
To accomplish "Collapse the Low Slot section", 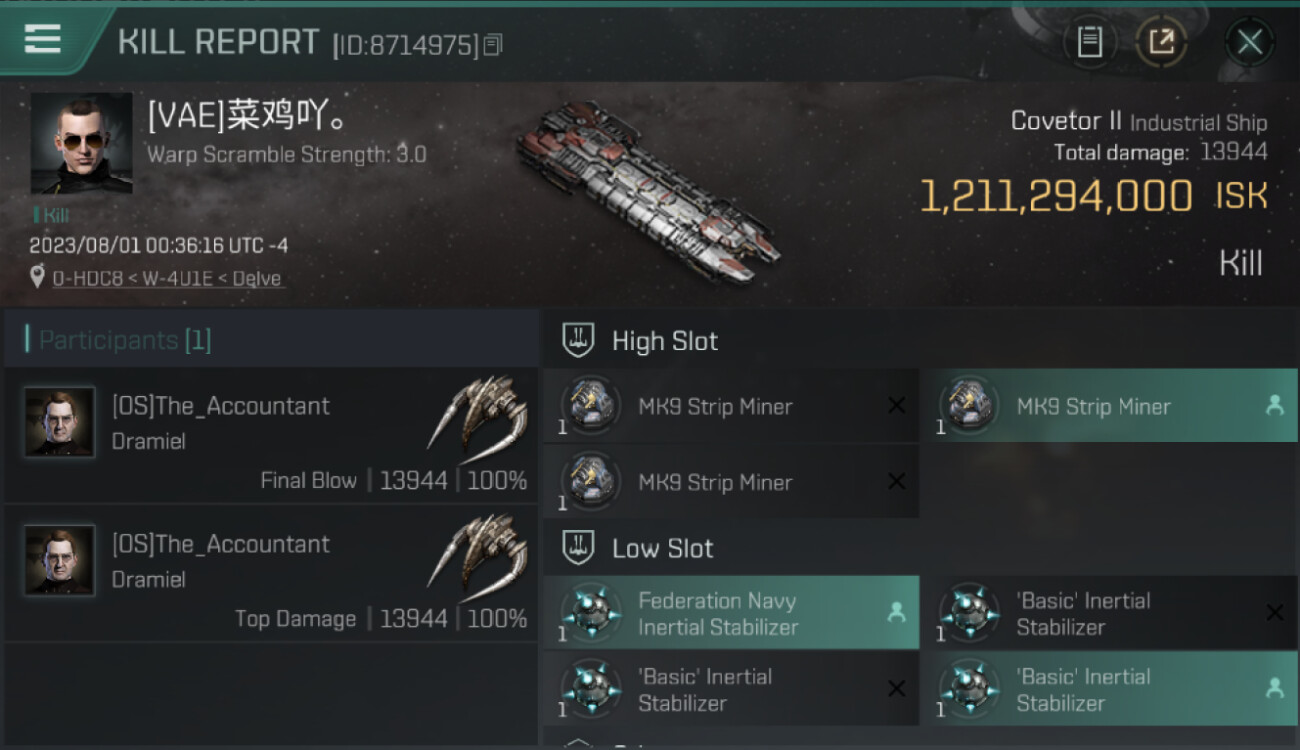I will [578, 548].
